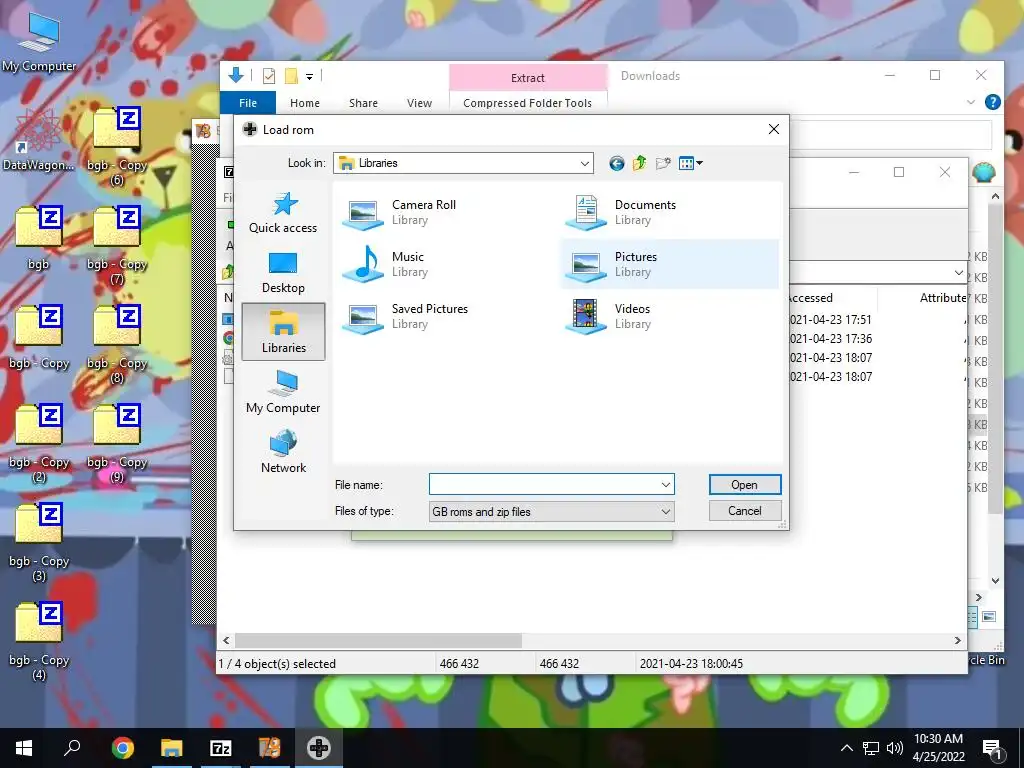Select bgb - Copy (4) desktop icon
The height and width of the screenshot is (768, 1024).
39,641
